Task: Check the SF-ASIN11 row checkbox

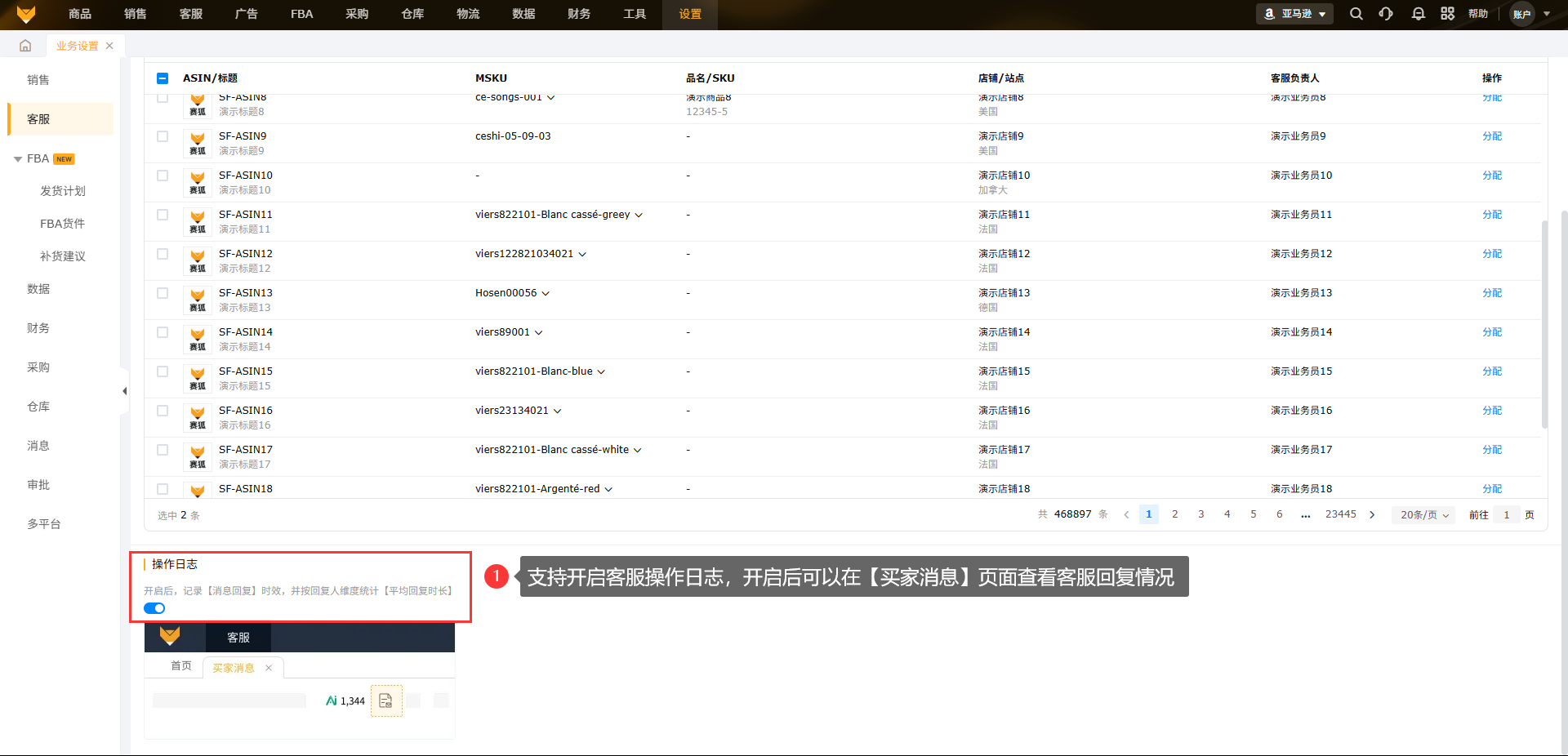Action: click(x=163, y=215)
